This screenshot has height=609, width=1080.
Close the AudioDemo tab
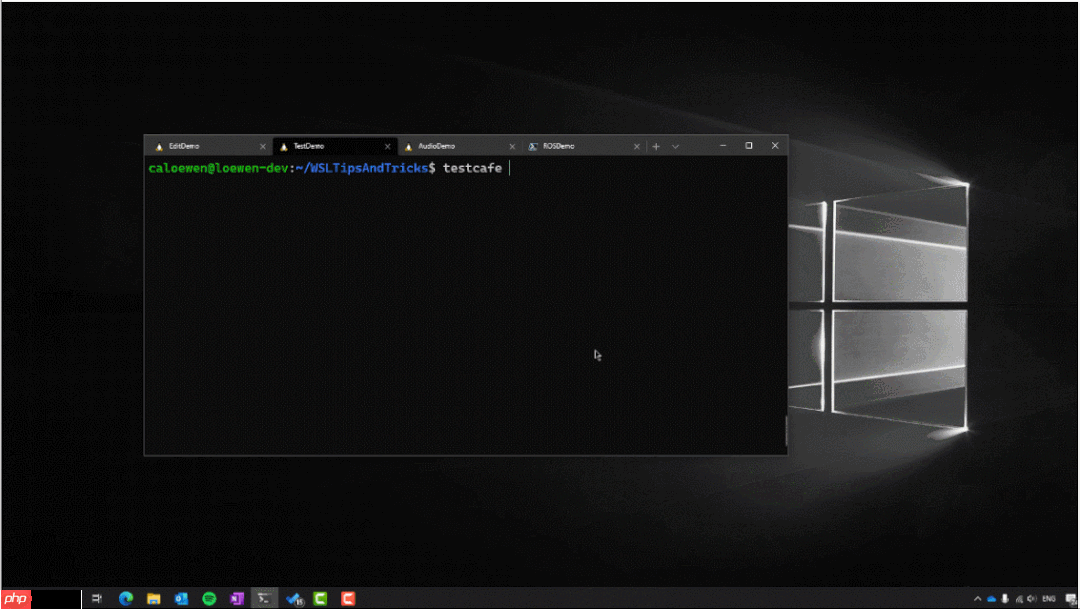513,146
